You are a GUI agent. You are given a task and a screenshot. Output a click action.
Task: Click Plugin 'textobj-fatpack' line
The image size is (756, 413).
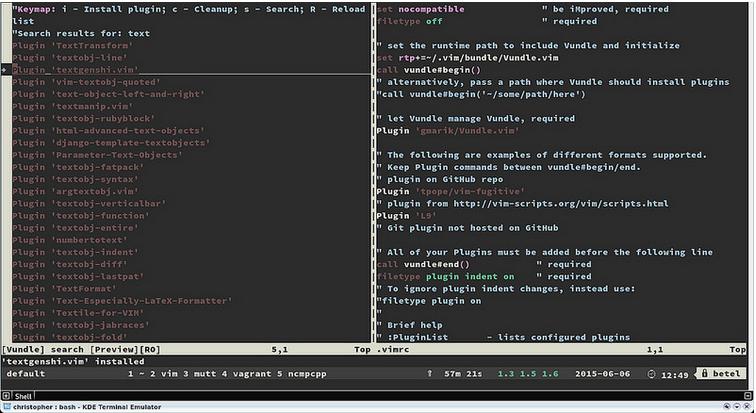coord(78,167)
